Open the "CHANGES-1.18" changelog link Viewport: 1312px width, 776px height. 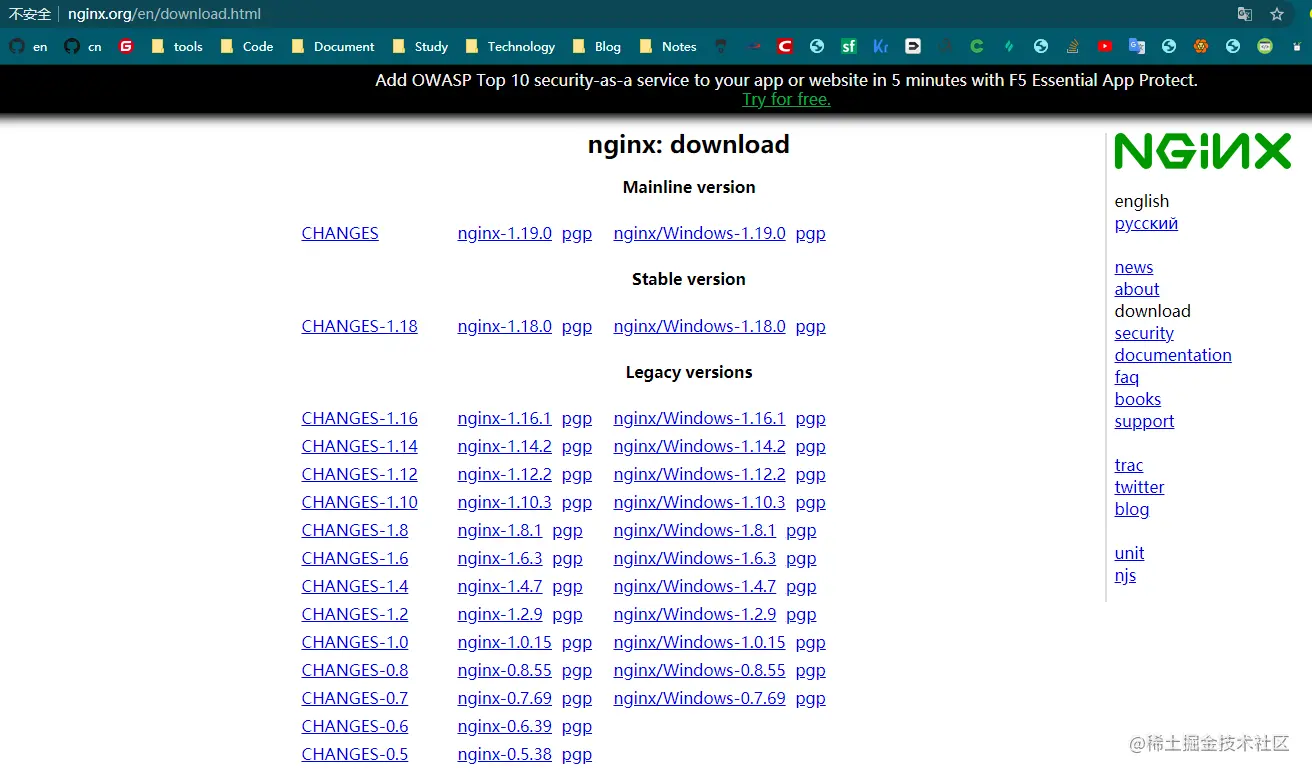[x=360, y=326]
